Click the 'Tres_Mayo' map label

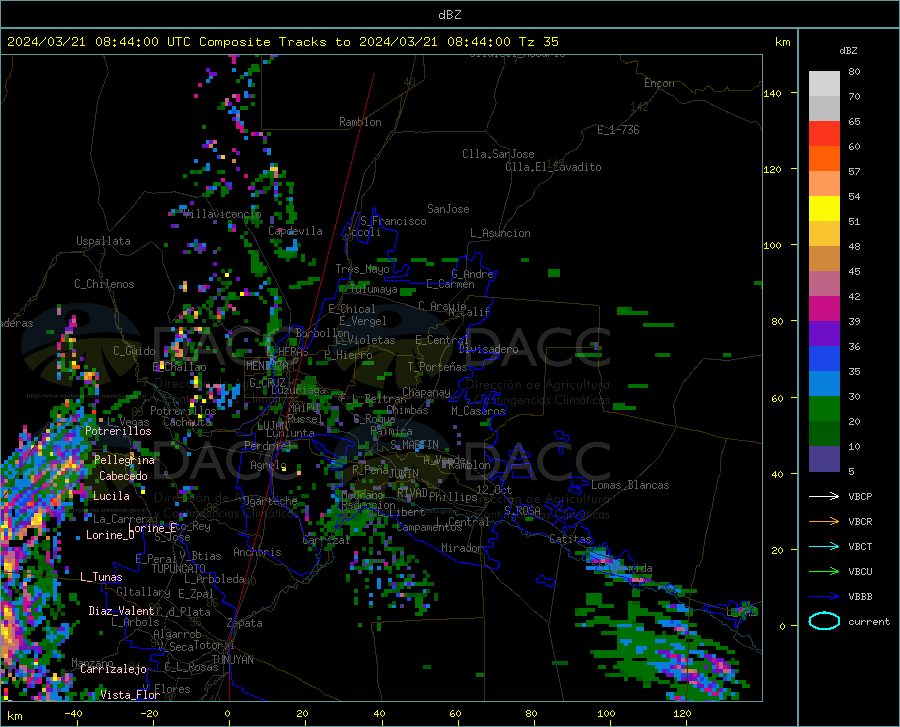pyautogui.click(x=362, y=269)
